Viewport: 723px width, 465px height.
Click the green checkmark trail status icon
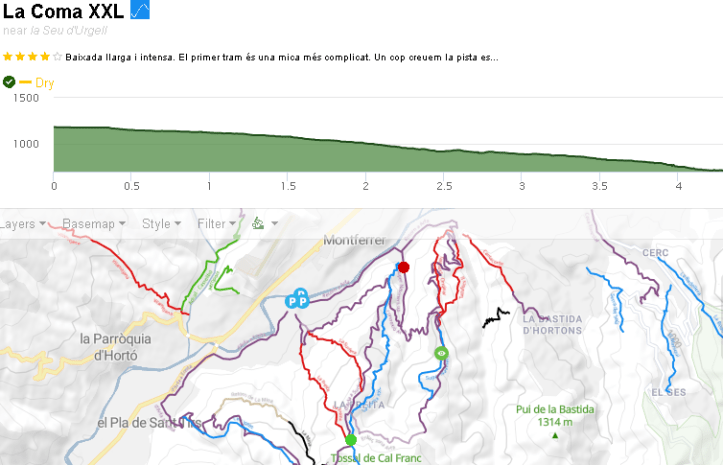[x=9, y=82]
